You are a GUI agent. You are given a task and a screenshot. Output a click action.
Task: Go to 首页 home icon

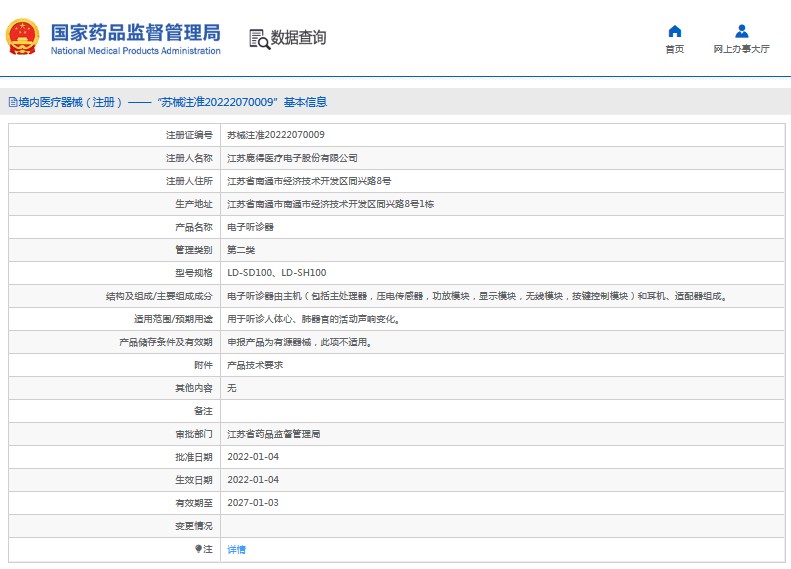tap(674, 31)
